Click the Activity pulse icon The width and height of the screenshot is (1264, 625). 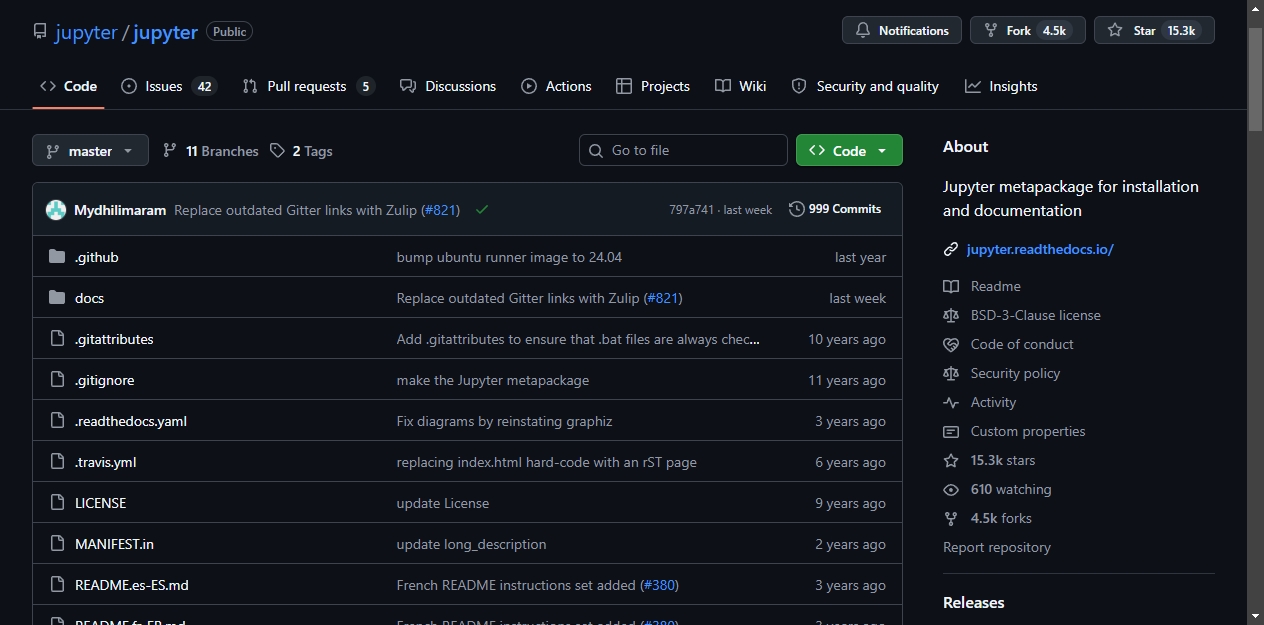point(951,402)
